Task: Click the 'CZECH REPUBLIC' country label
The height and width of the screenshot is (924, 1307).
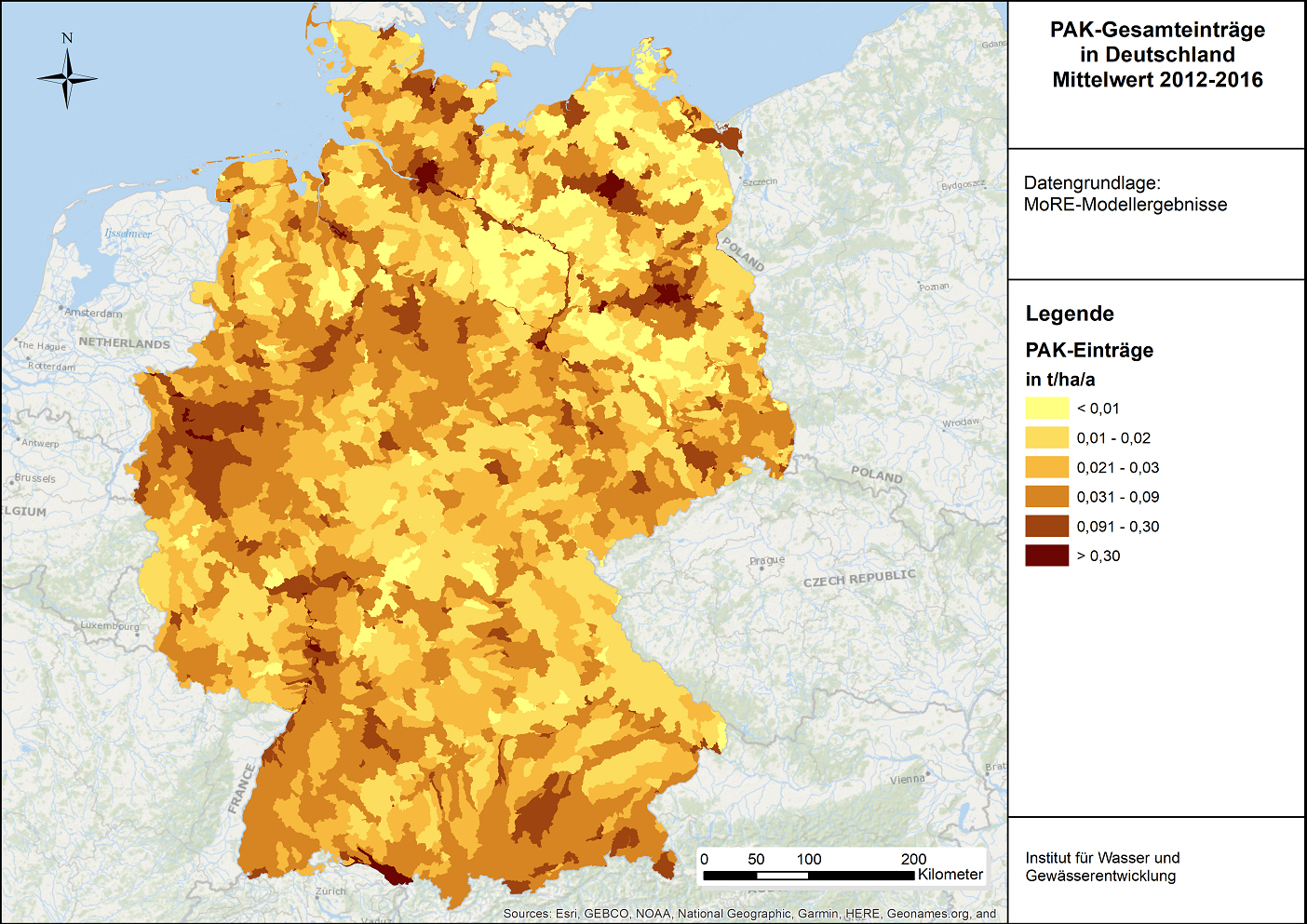Action: tap(859, 578)
